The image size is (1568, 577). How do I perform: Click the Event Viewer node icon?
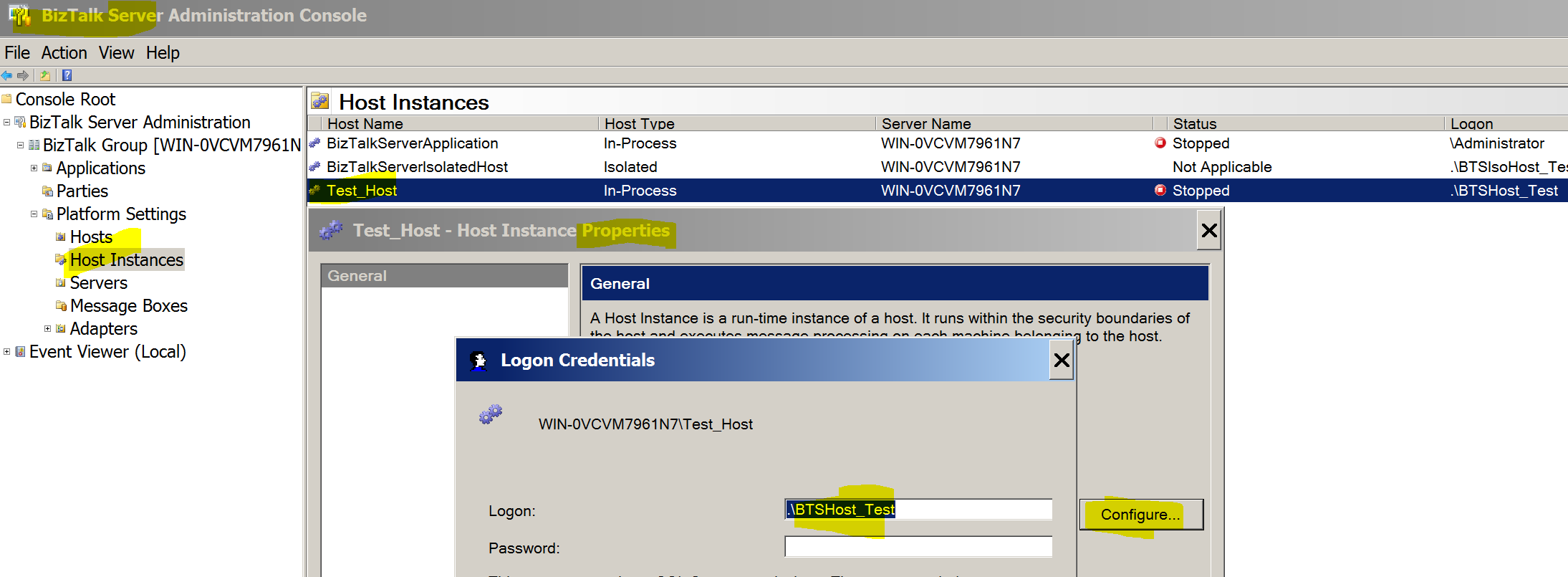[21, 351]
